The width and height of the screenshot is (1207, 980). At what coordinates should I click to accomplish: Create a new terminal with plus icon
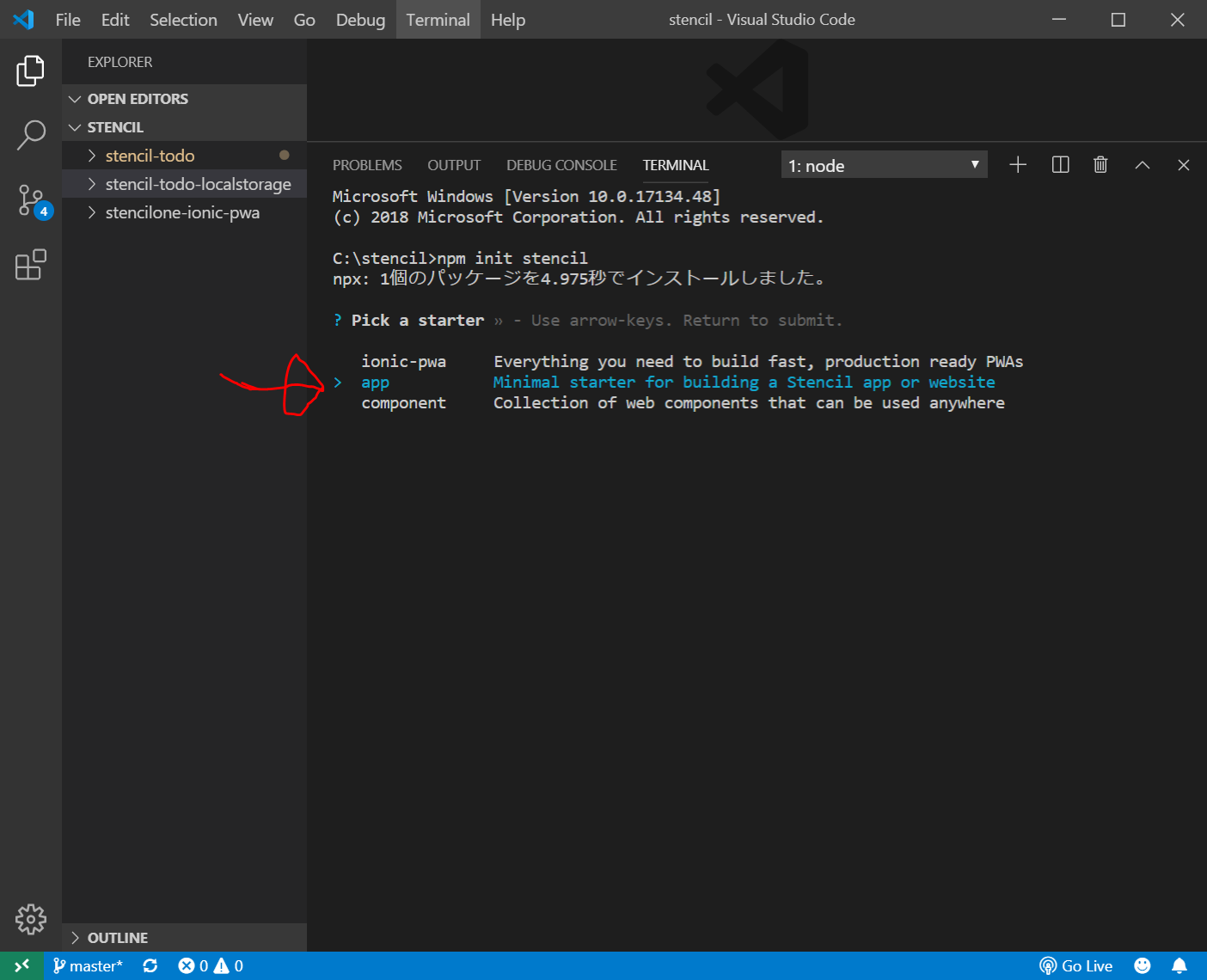(x=1018, y=165)
